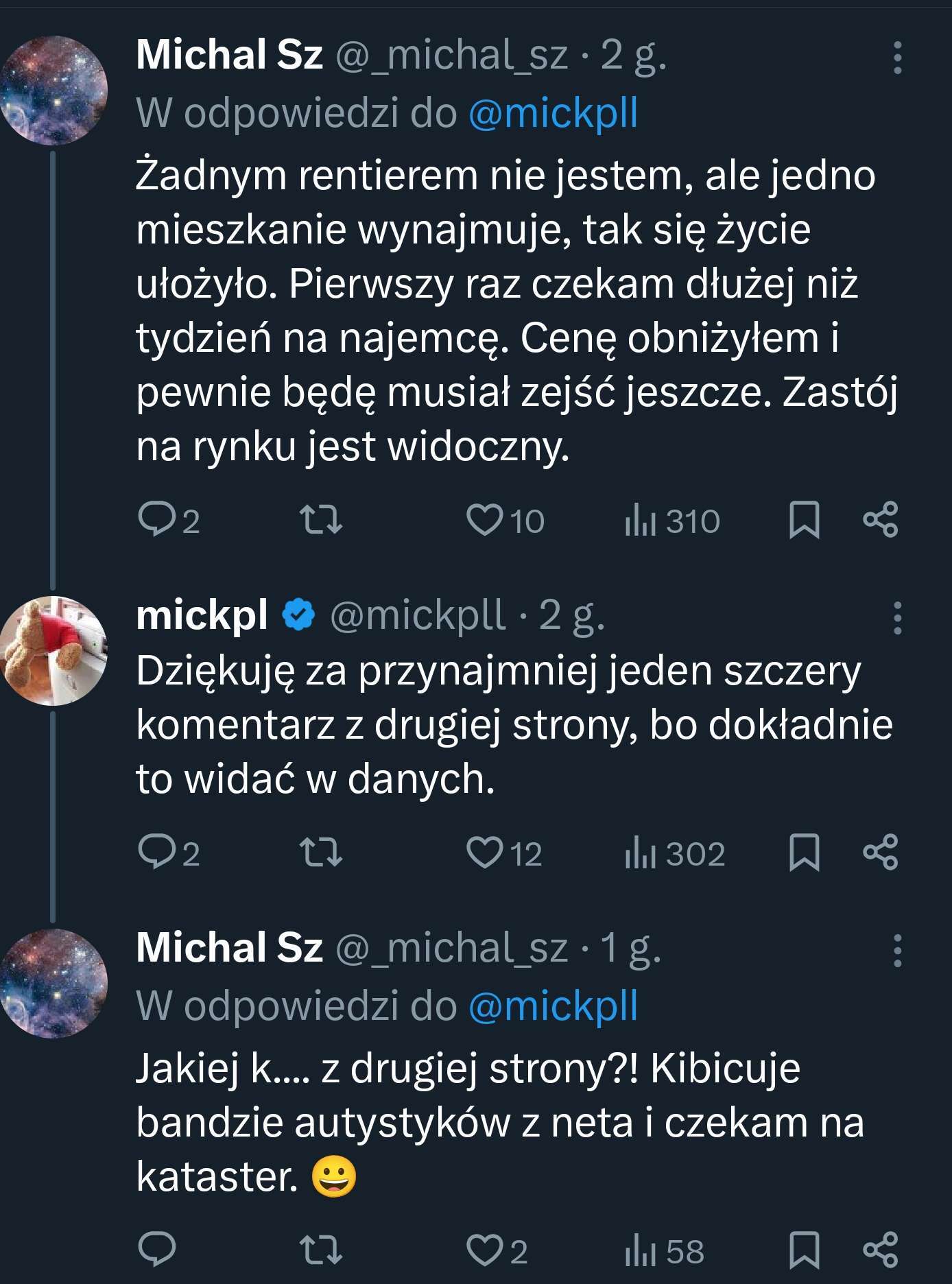
Task: Bookmark the first Michal Sz tweet
Action: 804,520
